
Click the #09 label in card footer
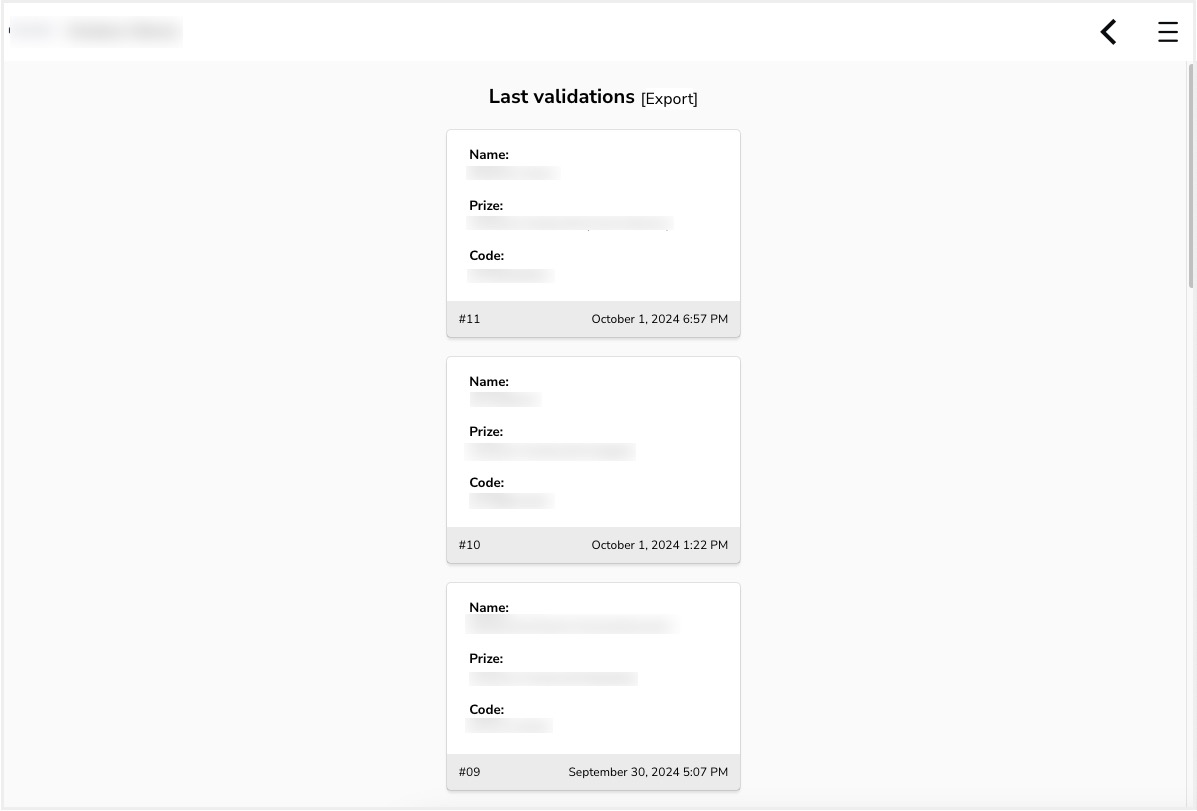pos(469,772)
